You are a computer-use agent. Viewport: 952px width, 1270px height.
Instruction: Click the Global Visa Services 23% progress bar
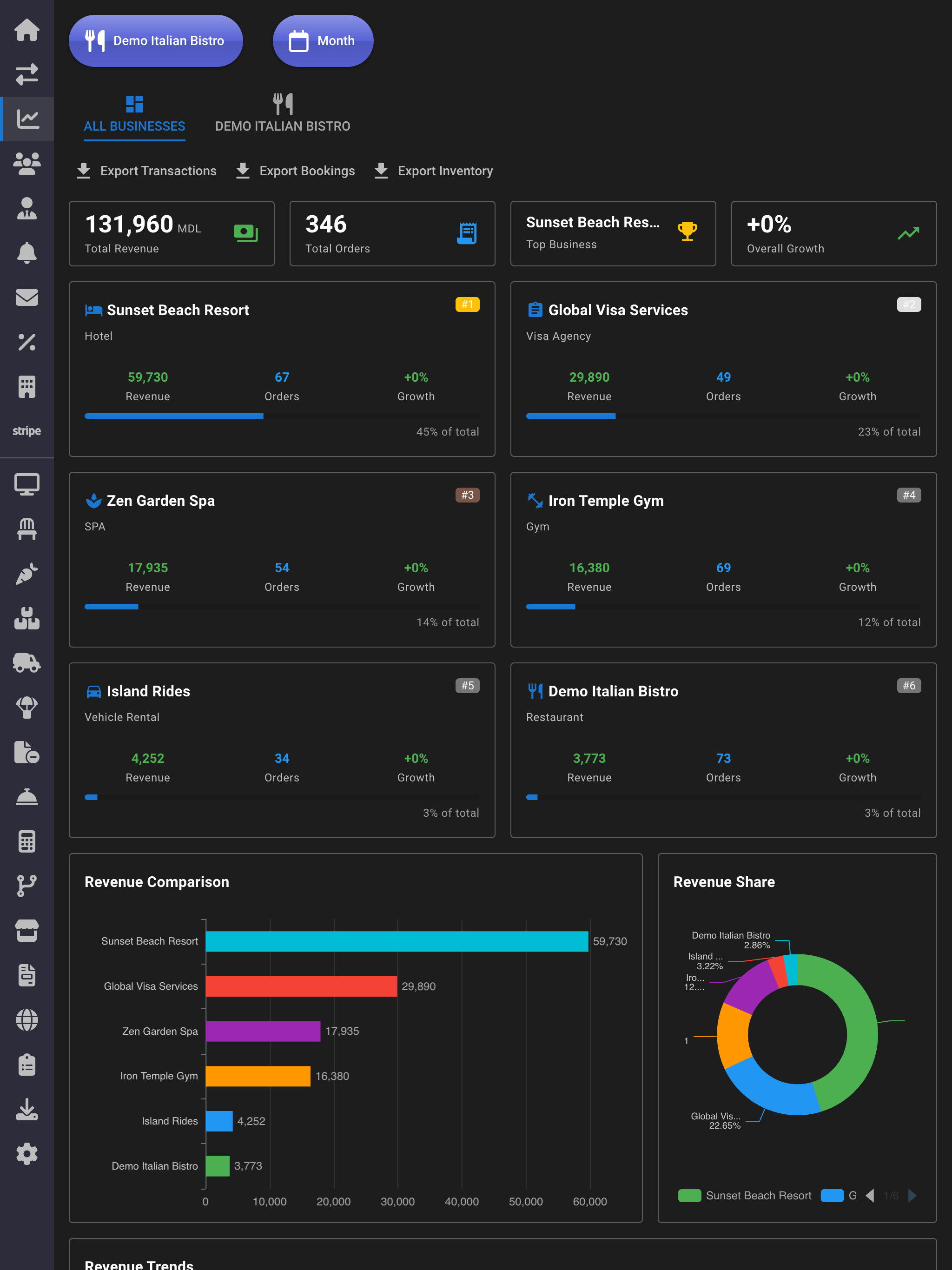(723, 416)
